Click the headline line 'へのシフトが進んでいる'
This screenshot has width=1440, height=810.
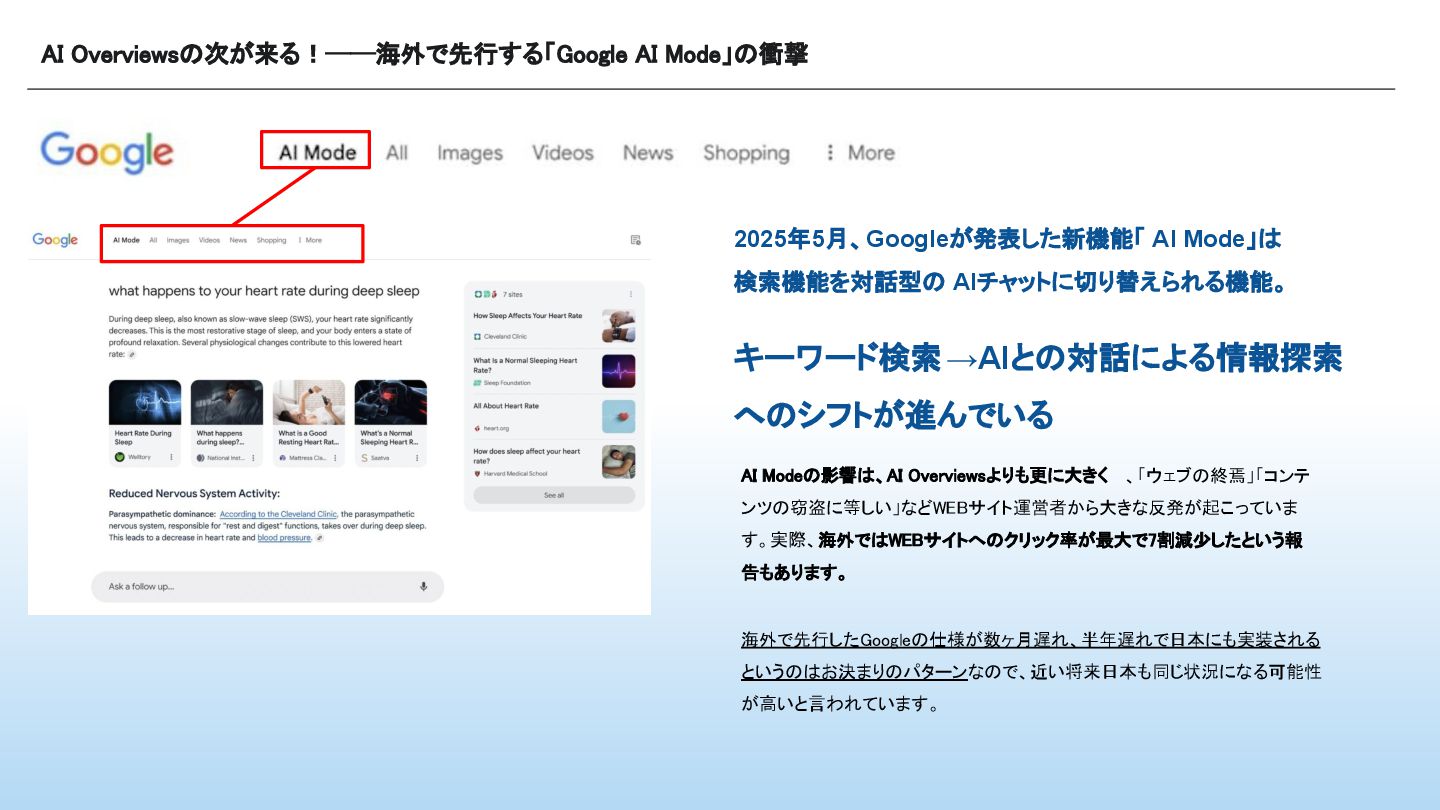893,414
